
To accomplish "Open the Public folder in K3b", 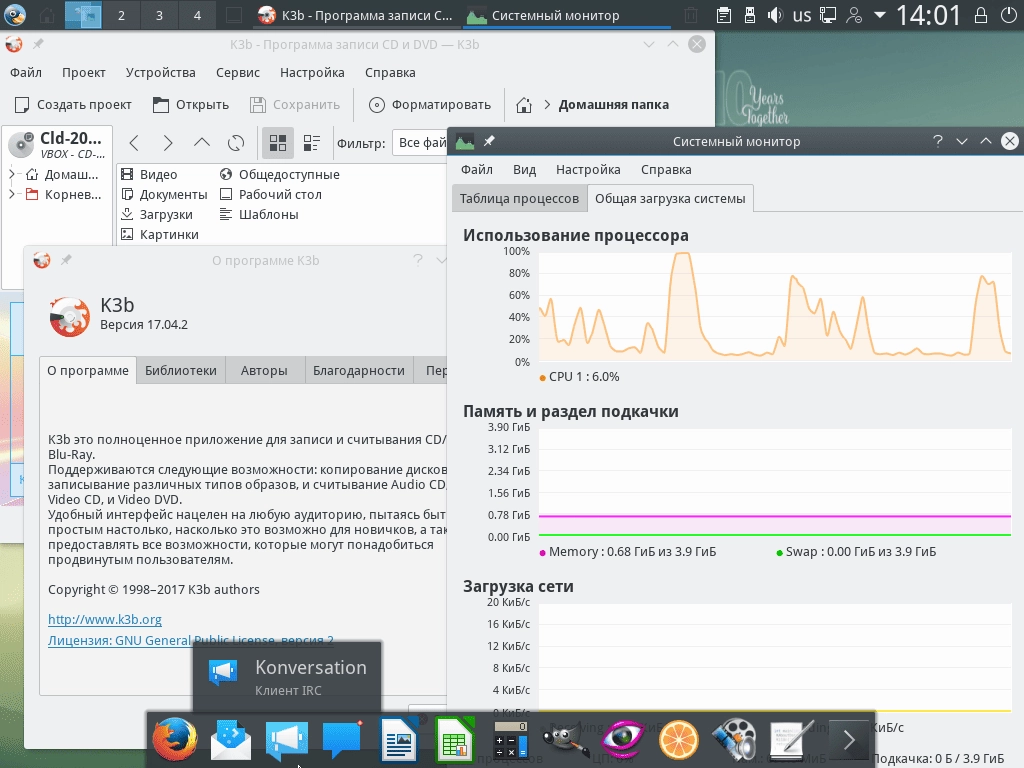I will 280,174.
